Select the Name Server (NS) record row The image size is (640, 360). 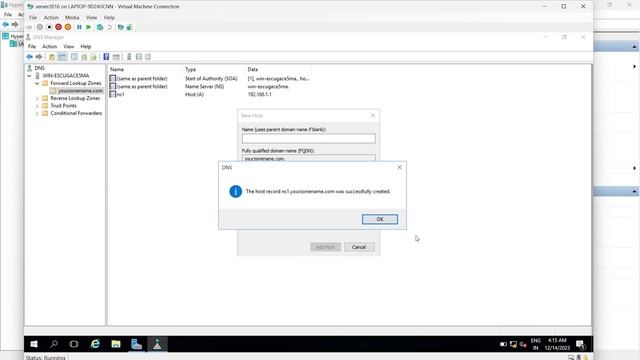pyautogui.click(x=210, y=87)
